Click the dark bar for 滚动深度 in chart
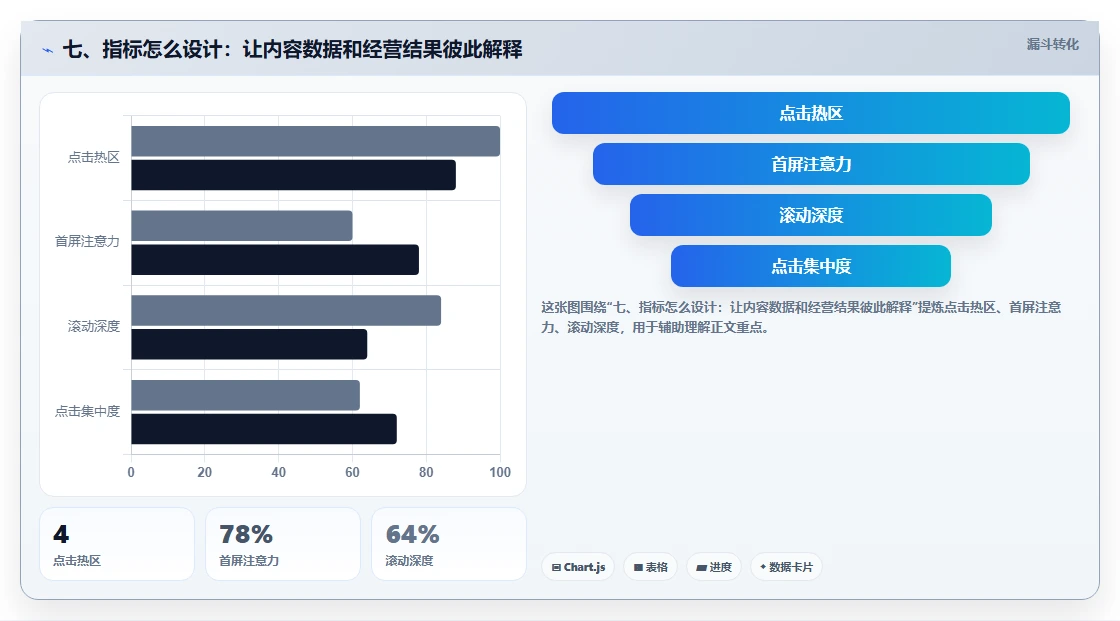Viewport: 1120px width, 621px height. [x=249, y=344]
